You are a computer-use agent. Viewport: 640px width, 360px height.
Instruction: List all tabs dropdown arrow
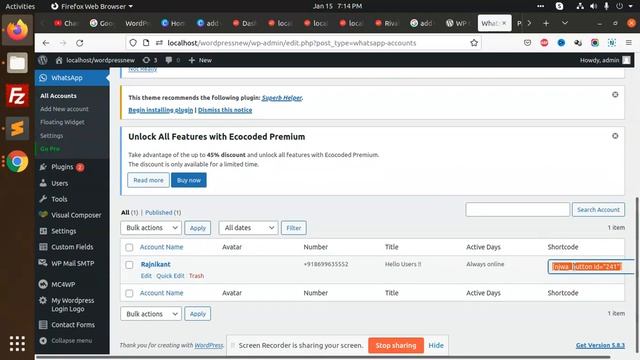[x=565, y=23]
